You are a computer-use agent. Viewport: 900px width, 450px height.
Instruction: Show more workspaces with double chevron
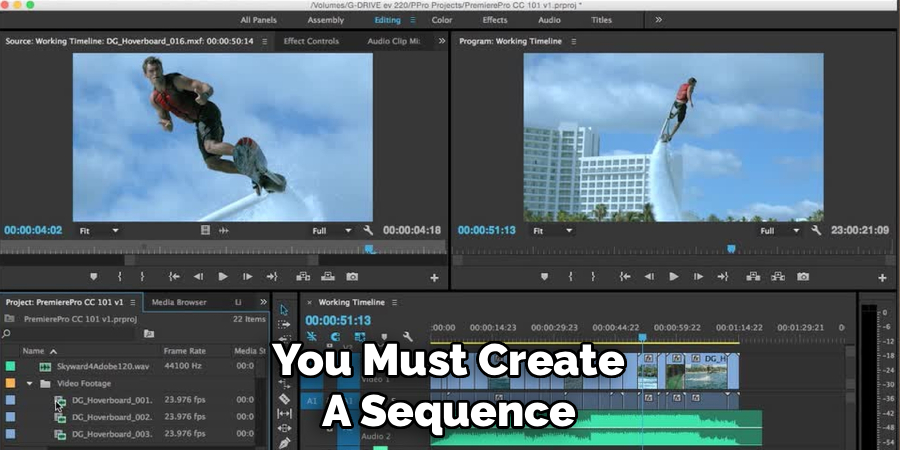click(x=658, y=20)
